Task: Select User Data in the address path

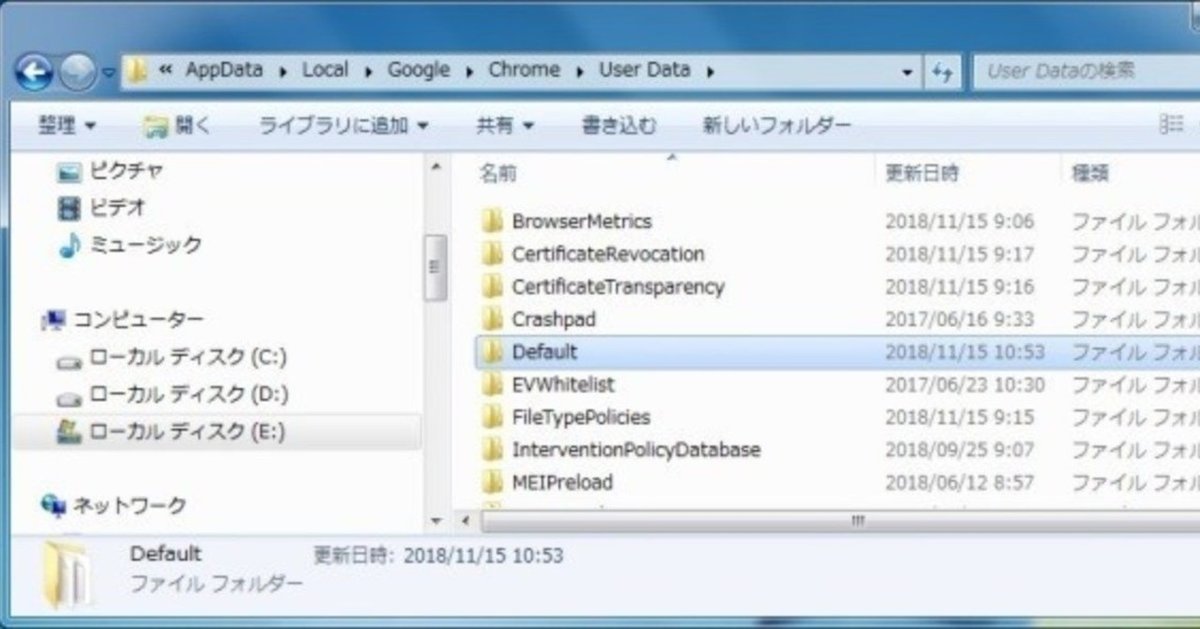Action: 644,70
